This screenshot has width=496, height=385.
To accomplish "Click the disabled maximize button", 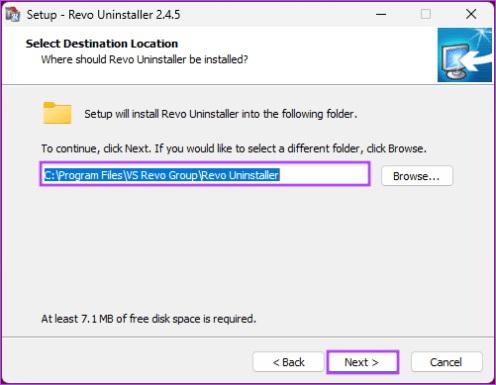I will point(426,14).
